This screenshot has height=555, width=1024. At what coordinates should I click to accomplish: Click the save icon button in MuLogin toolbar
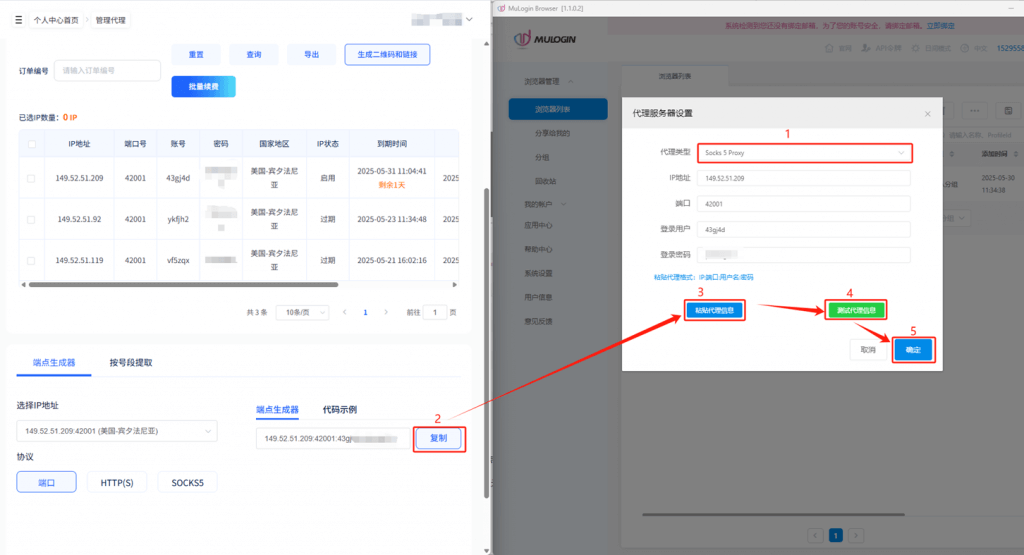[1008, 110]
